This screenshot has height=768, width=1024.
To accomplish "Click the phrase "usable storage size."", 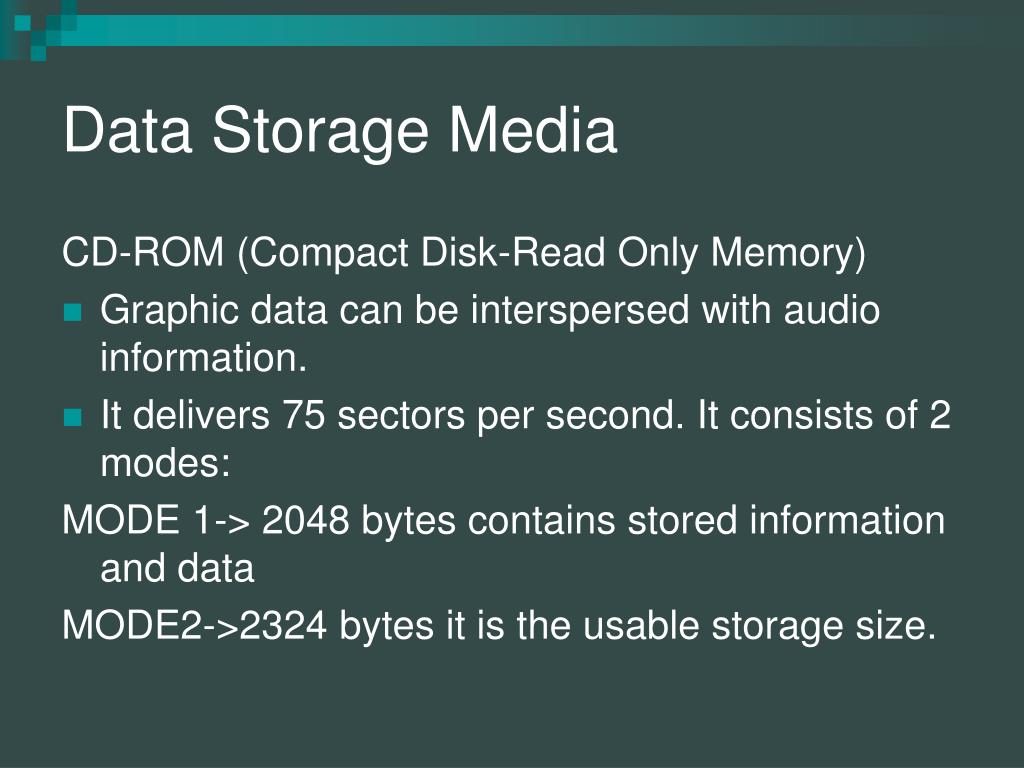I will pyautogui.click(x=759, y=626).
